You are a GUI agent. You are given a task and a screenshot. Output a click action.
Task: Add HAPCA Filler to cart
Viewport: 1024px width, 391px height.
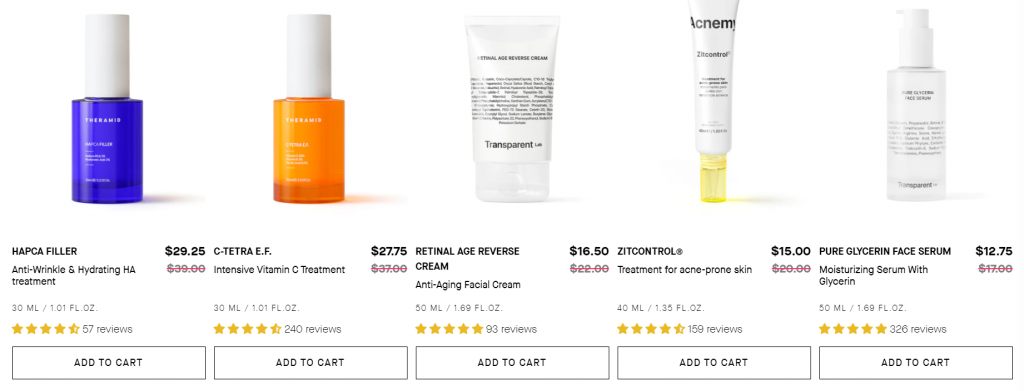click(x=108, y=362)
